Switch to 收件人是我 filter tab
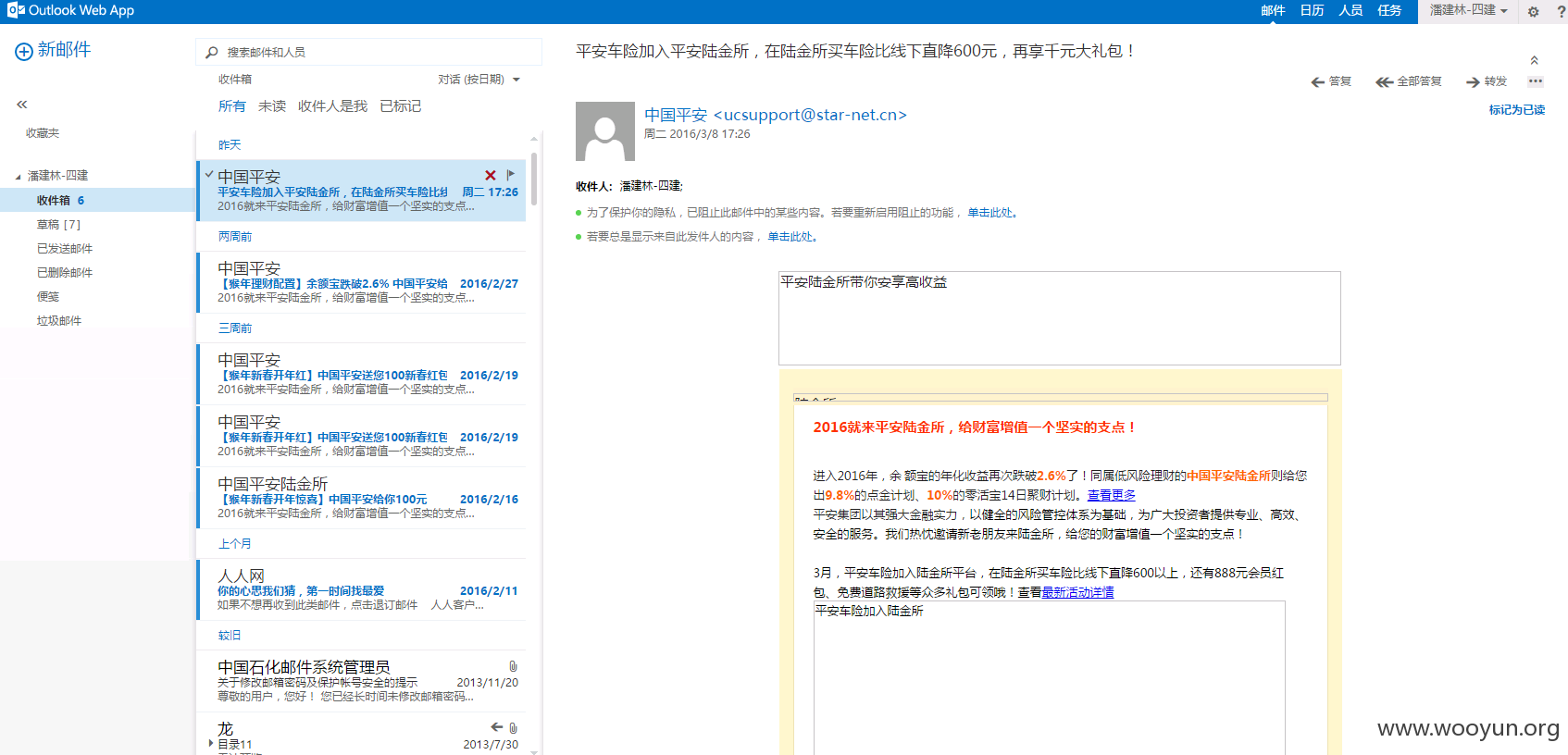1568x755 pixels. (332, 106)
